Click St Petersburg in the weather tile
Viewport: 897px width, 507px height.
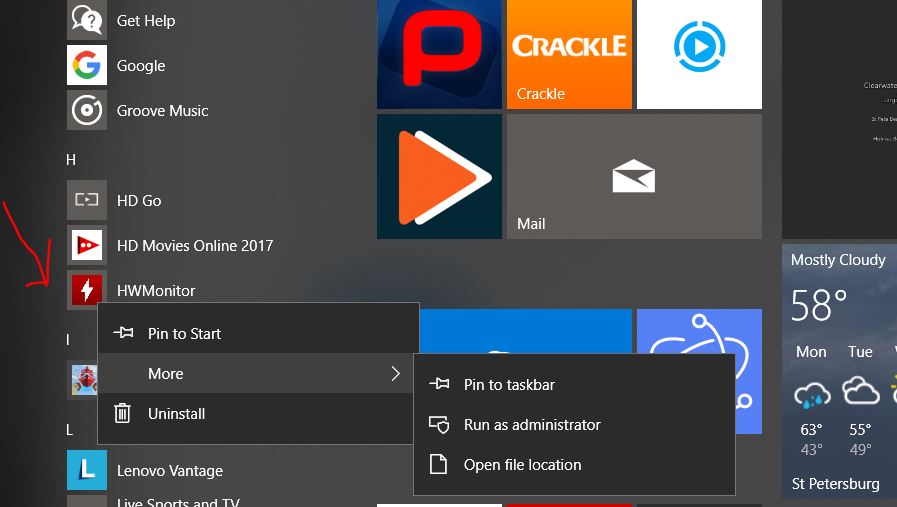pyautogui.click(x=836, y=484)
